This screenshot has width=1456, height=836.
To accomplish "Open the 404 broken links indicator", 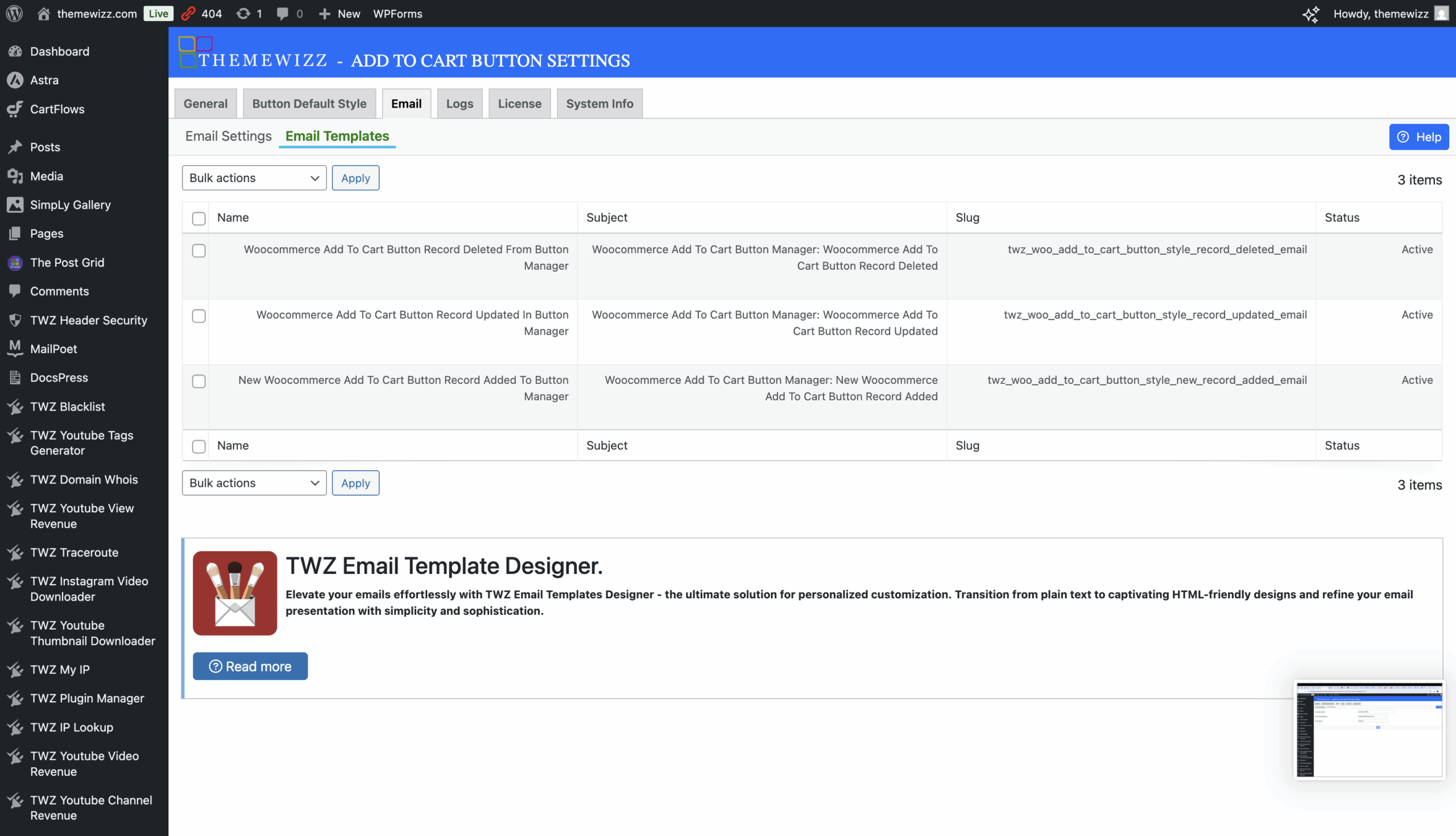I will [x=202, y=13].
